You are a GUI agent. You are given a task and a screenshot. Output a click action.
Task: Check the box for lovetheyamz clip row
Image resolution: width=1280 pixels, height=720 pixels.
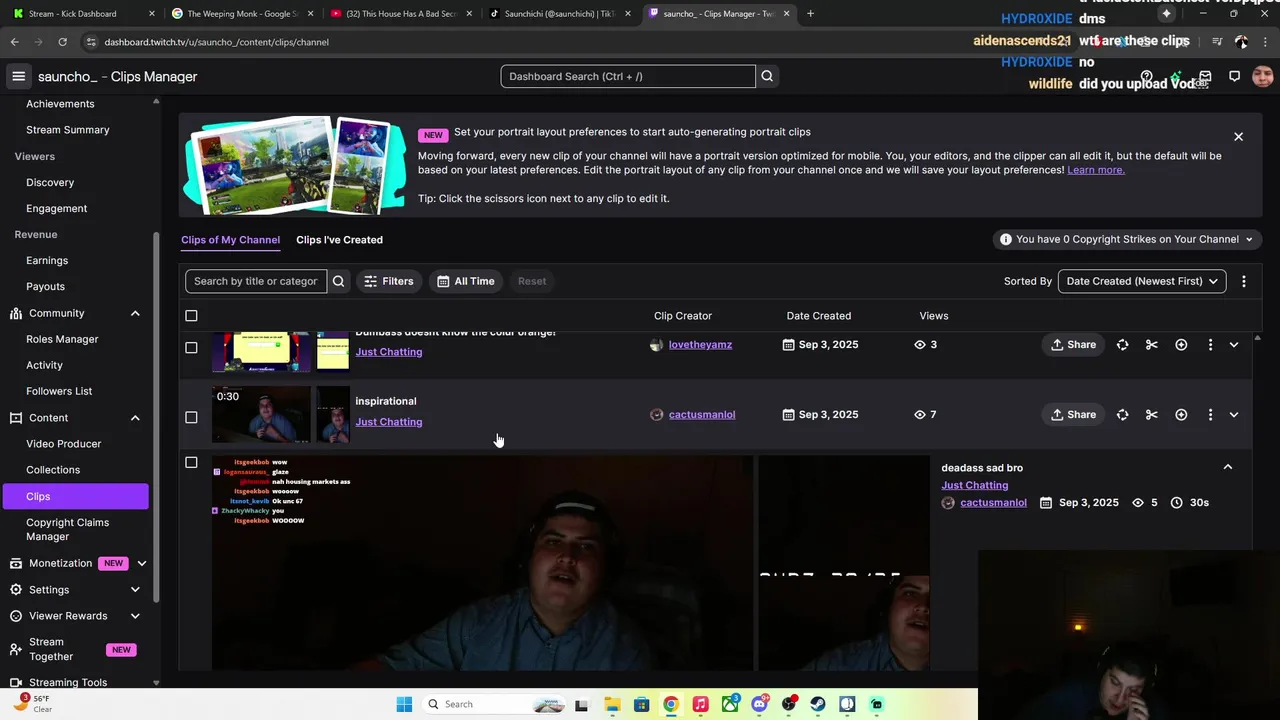pos(191,348)
